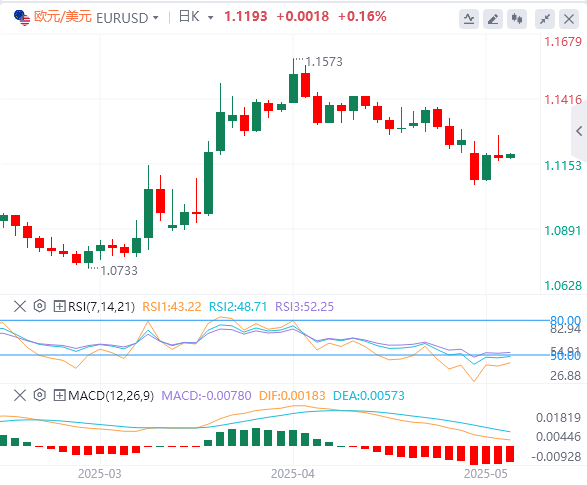Viewport: 587px width, 485px height.
Task: Click the current price 1.1193
Action: pyautogui.click(x=246, y=16)
